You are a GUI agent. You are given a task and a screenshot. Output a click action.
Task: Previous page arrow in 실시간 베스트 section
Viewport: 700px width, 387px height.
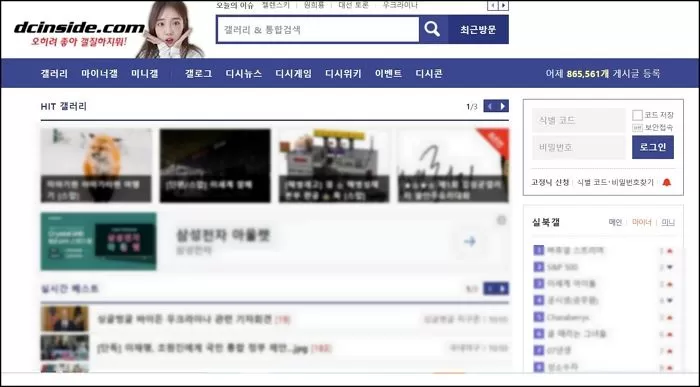[490, 289]
